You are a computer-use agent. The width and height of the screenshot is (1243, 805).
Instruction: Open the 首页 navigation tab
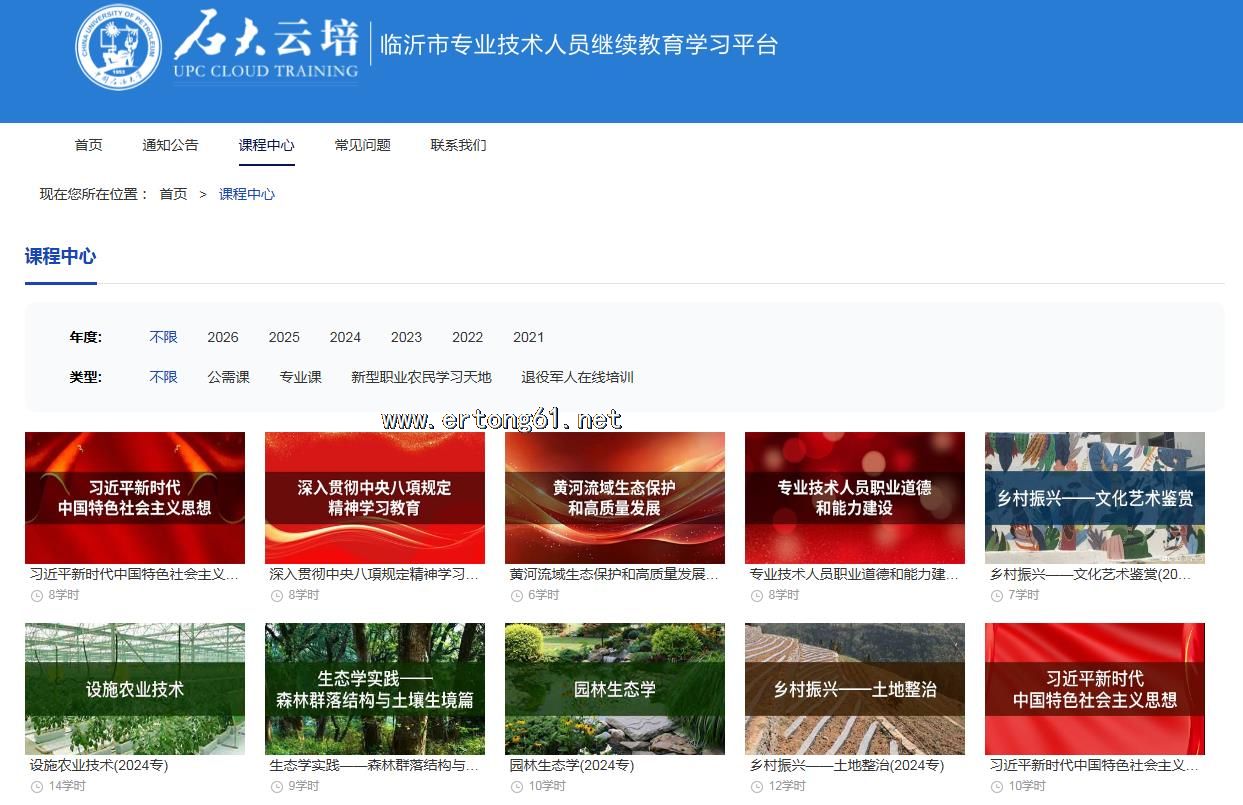(x=88, y=145)
